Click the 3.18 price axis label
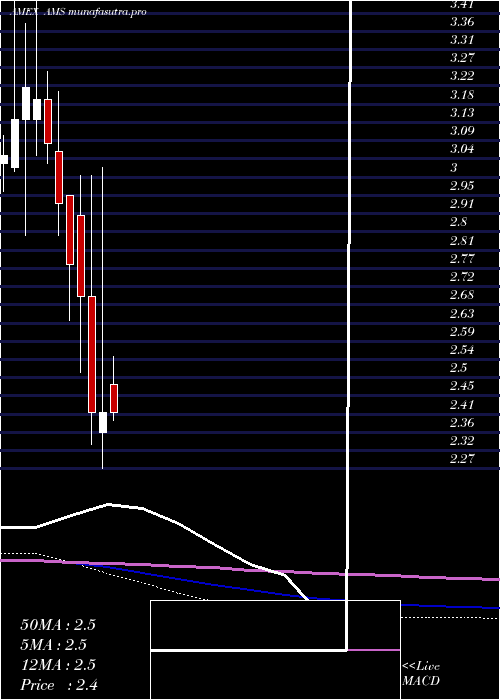Image resolution: width=500 pixels, height=700 pixels. (462, 95)
